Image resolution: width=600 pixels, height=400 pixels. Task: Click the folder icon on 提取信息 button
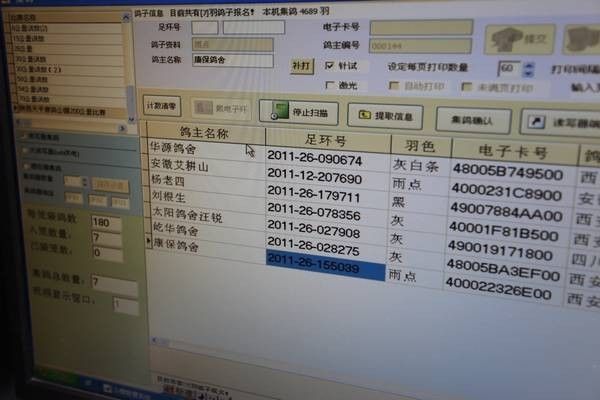[364, 114]
